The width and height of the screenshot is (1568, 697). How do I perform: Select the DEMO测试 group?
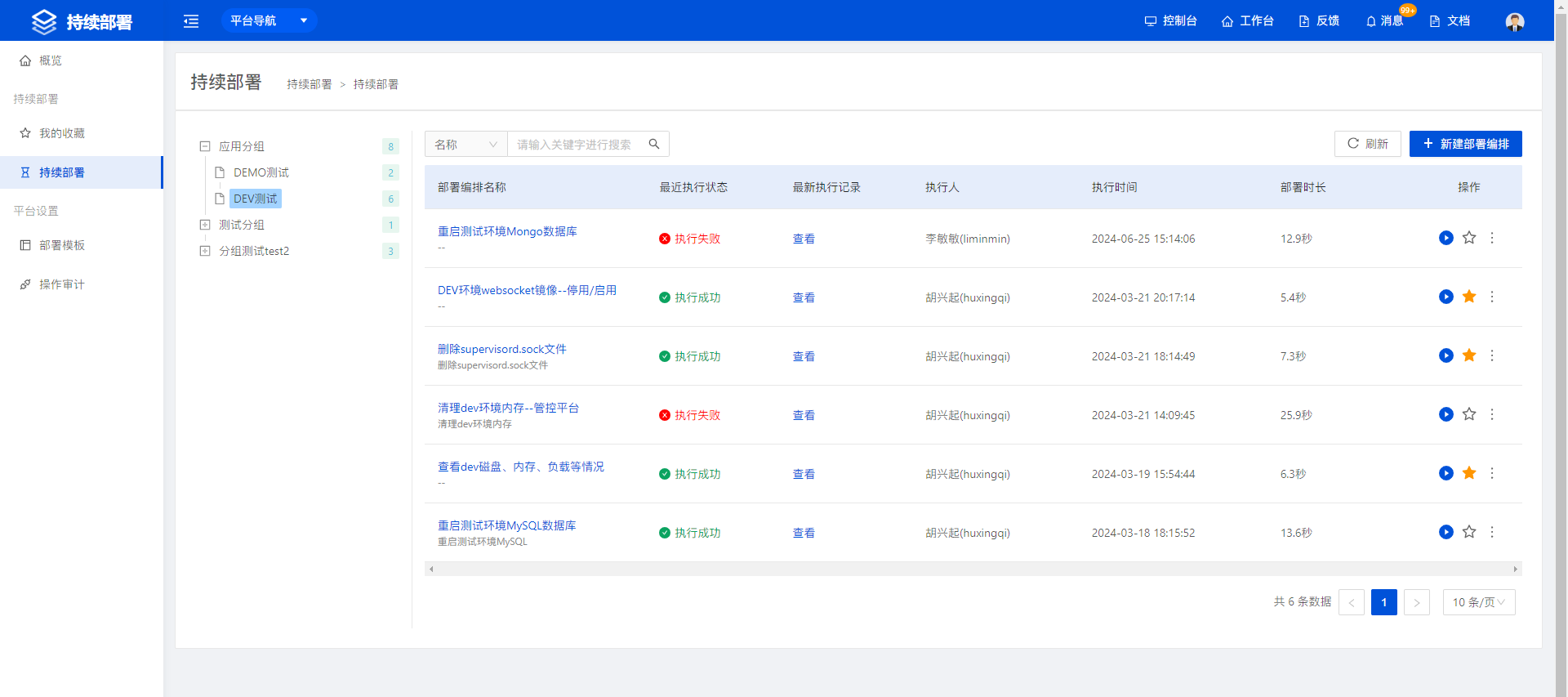(x=261, y=172)
